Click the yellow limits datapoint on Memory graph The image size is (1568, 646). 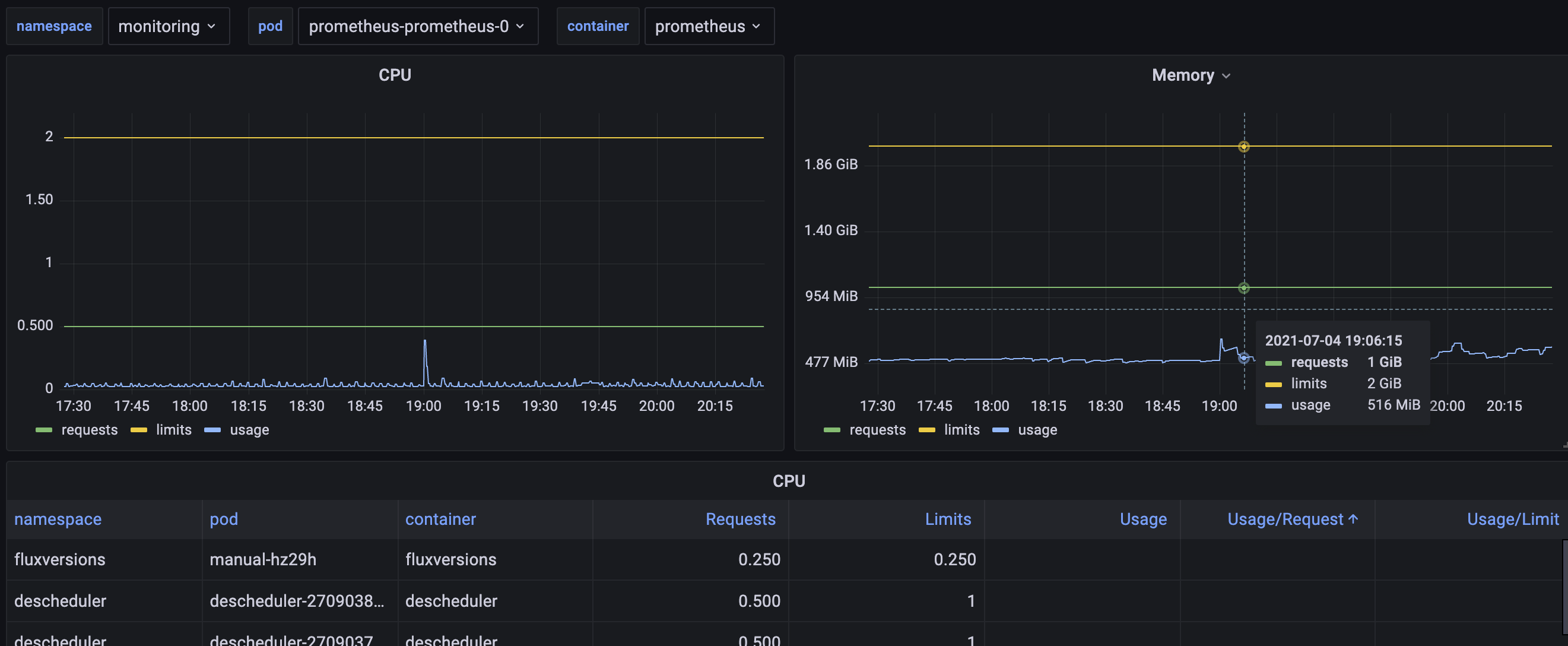pos(1243,146)
